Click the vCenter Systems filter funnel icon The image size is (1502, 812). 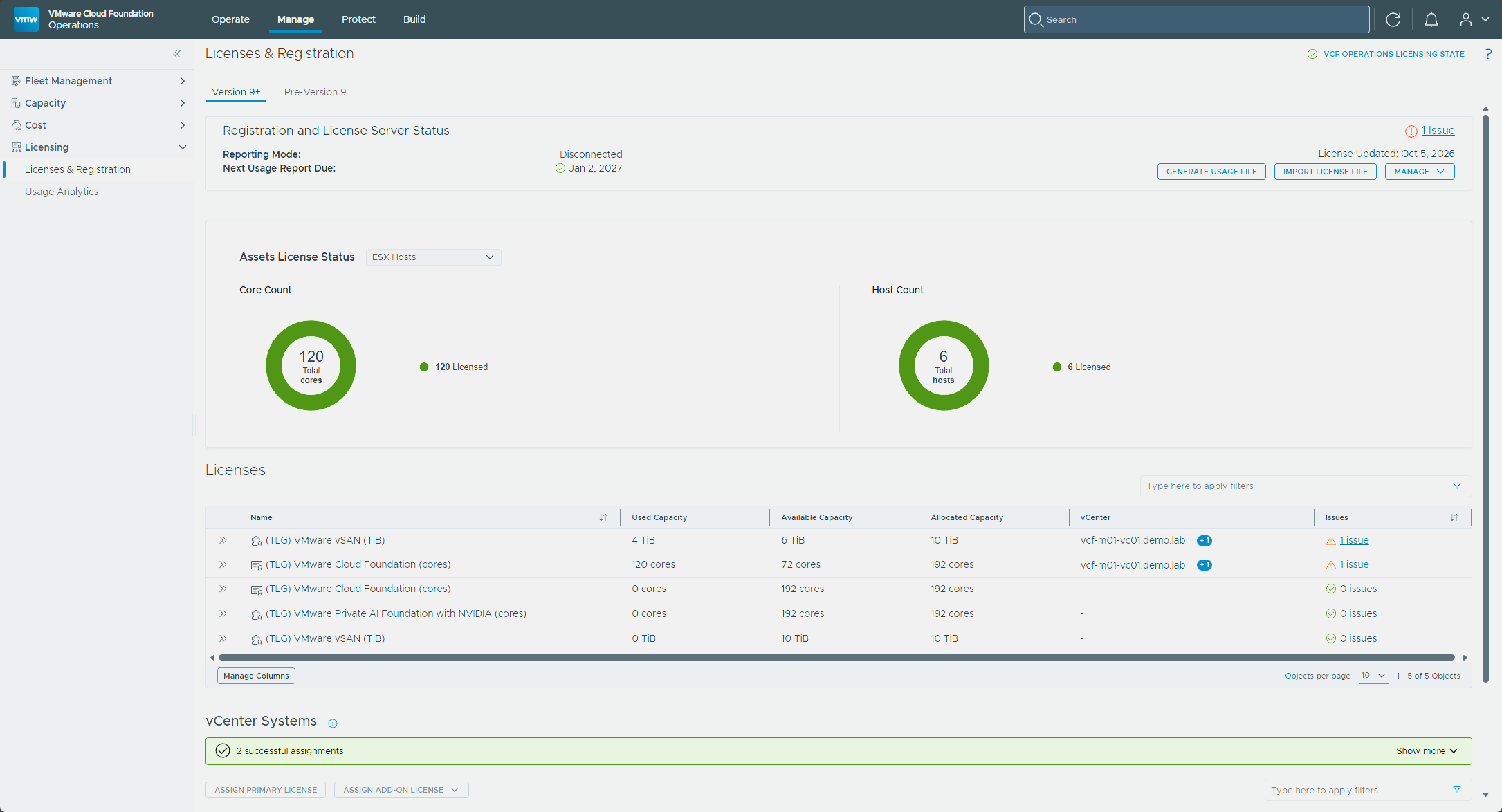pyautogui.click(x=1457, y=790)
